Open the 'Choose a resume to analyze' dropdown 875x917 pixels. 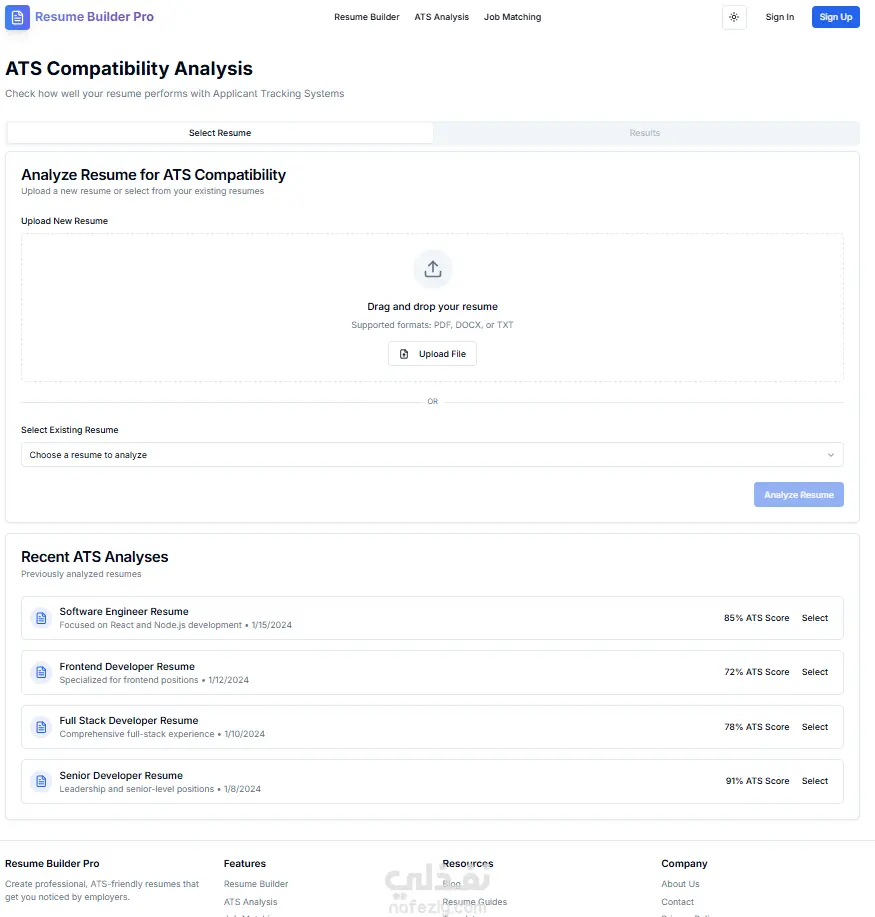[x=432, y=455]
